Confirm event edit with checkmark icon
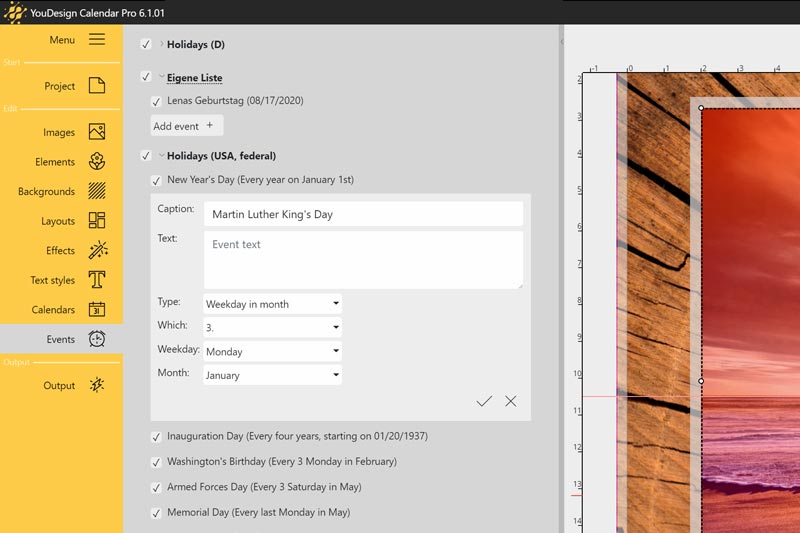Viewport: 800px width, 533px height. 484,401
